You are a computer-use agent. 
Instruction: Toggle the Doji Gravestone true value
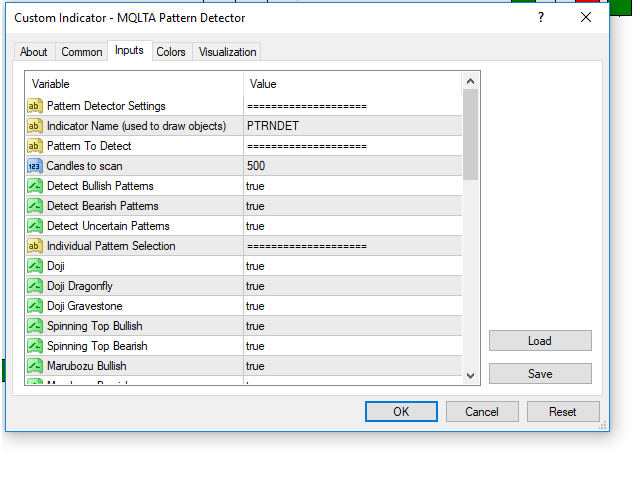[x=353, y=306]
